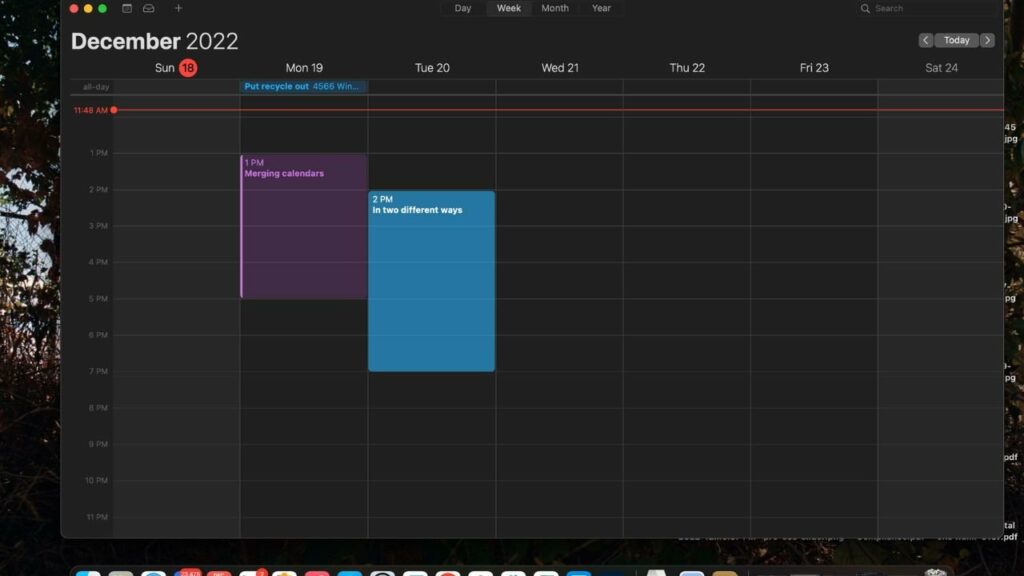Go to previous week with left chevron
This screenshot has height=576, width=1024.
[926, 40]
